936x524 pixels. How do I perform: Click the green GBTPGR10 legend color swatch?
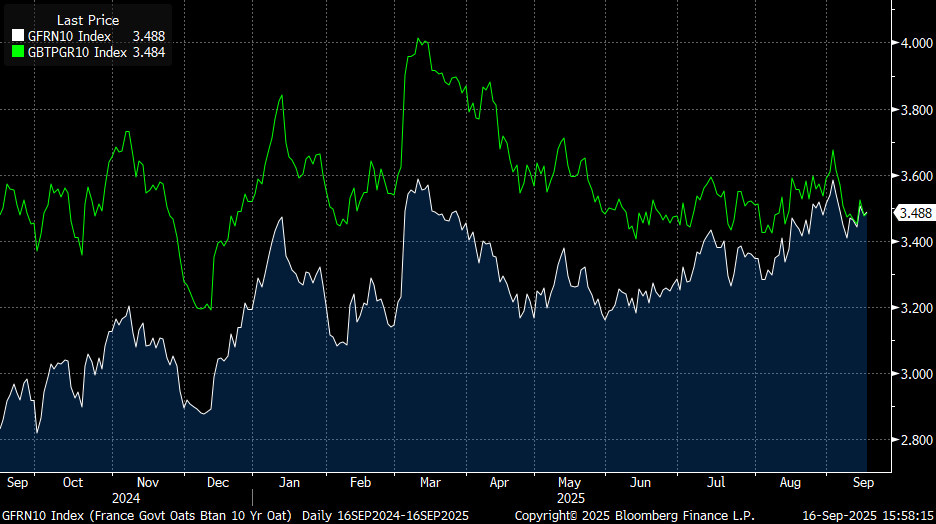coord(17,52)
